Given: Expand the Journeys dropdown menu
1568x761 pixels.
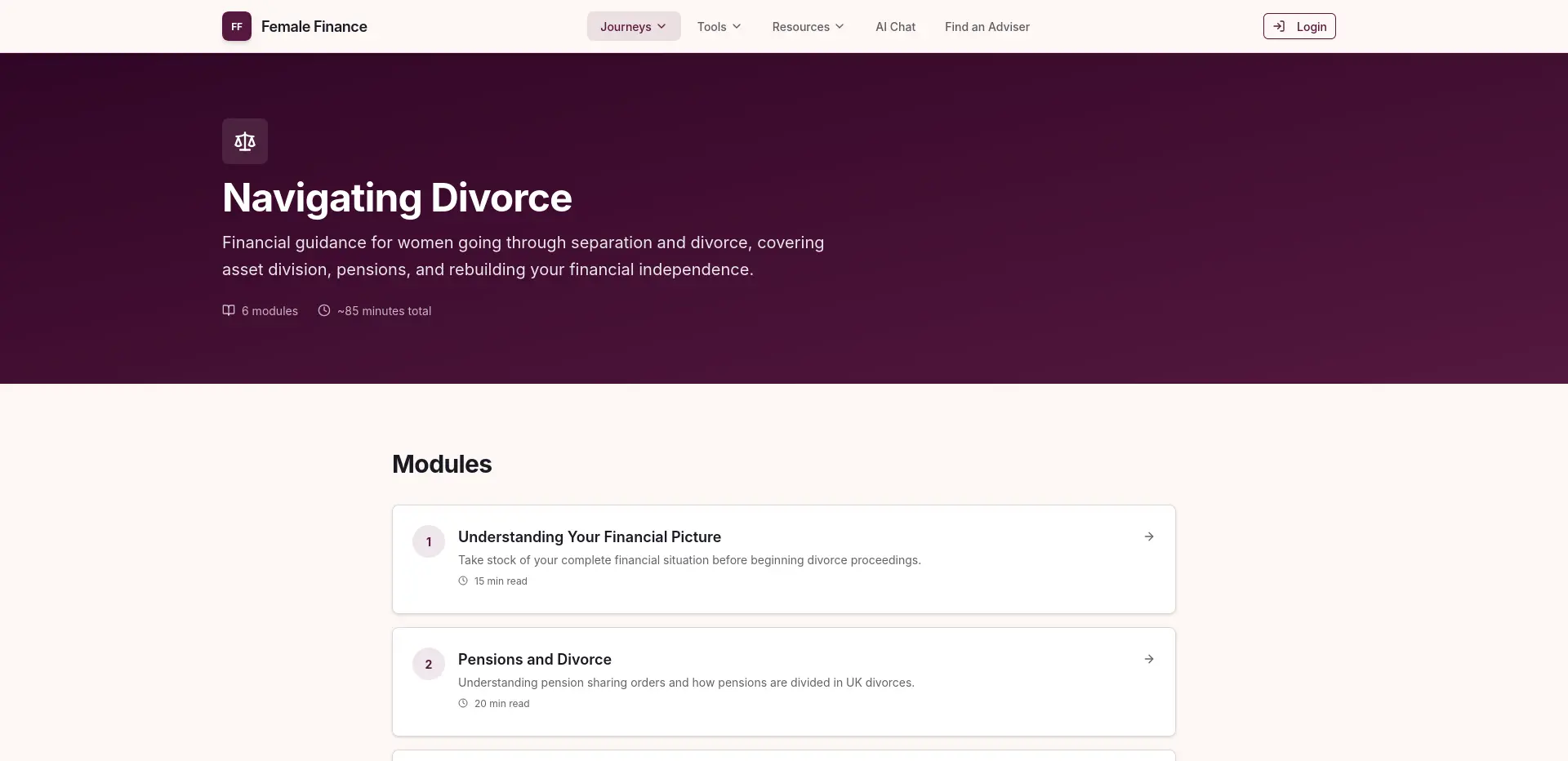Looking at the screenshot, I should point(634,26).
